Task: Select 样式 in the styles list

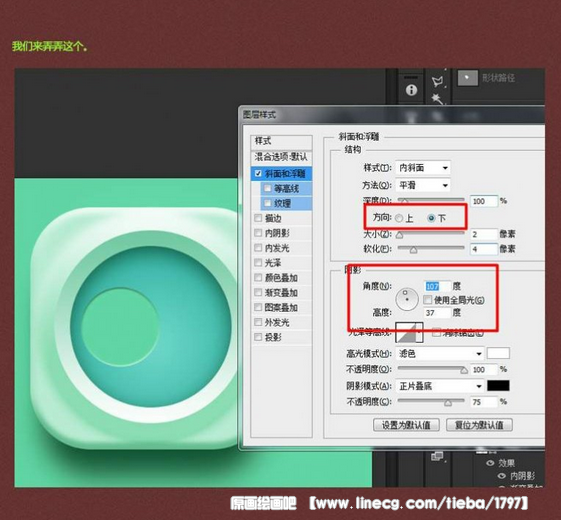Action: [282, 141]
